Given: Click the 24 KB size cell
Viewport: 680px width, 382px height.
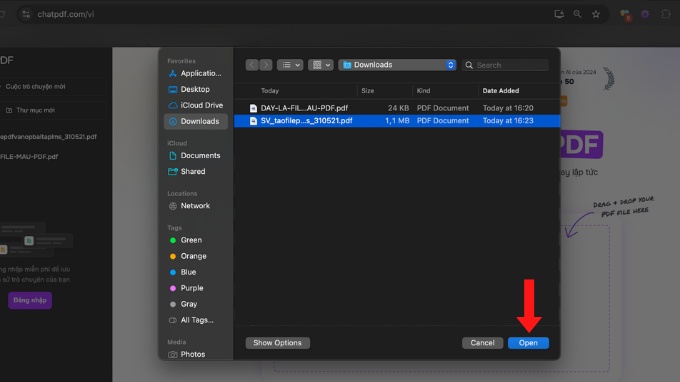Looking at the screenshot, I should (398, 108).
